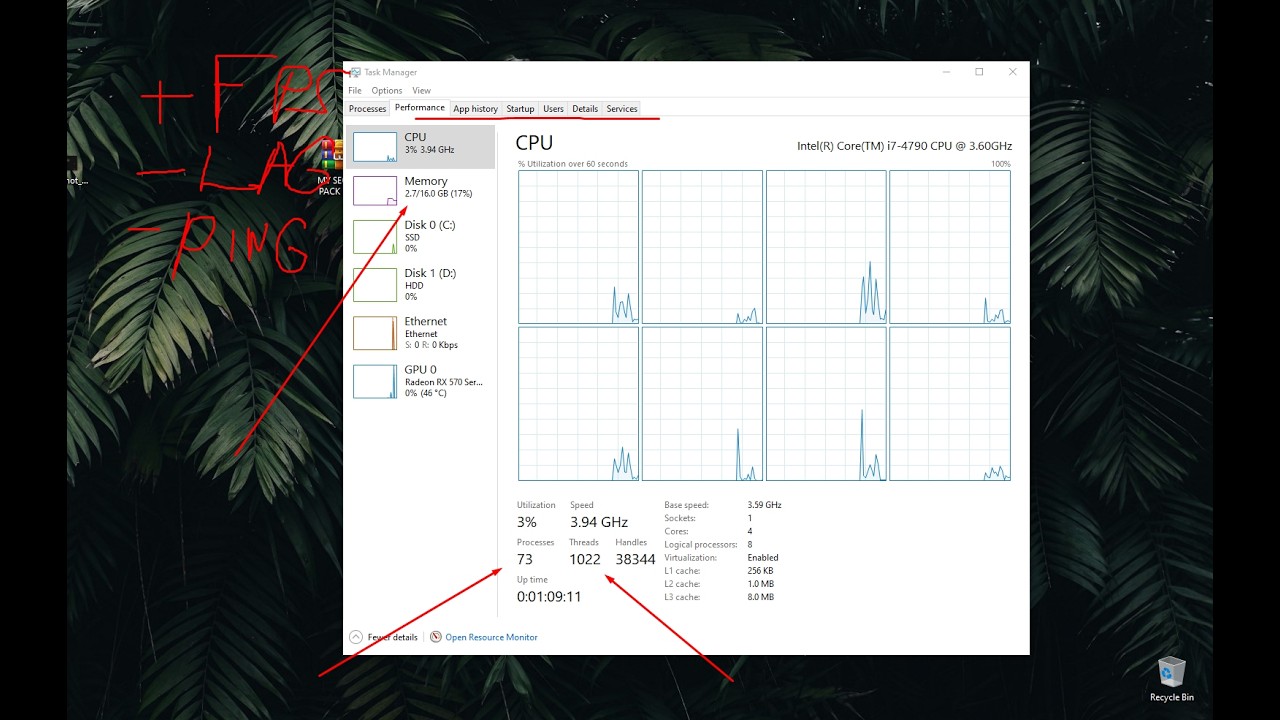Viewport: 1280px width, 720px height.
Task: Open the Resource Monitor icon
Action: pos(436,637)
